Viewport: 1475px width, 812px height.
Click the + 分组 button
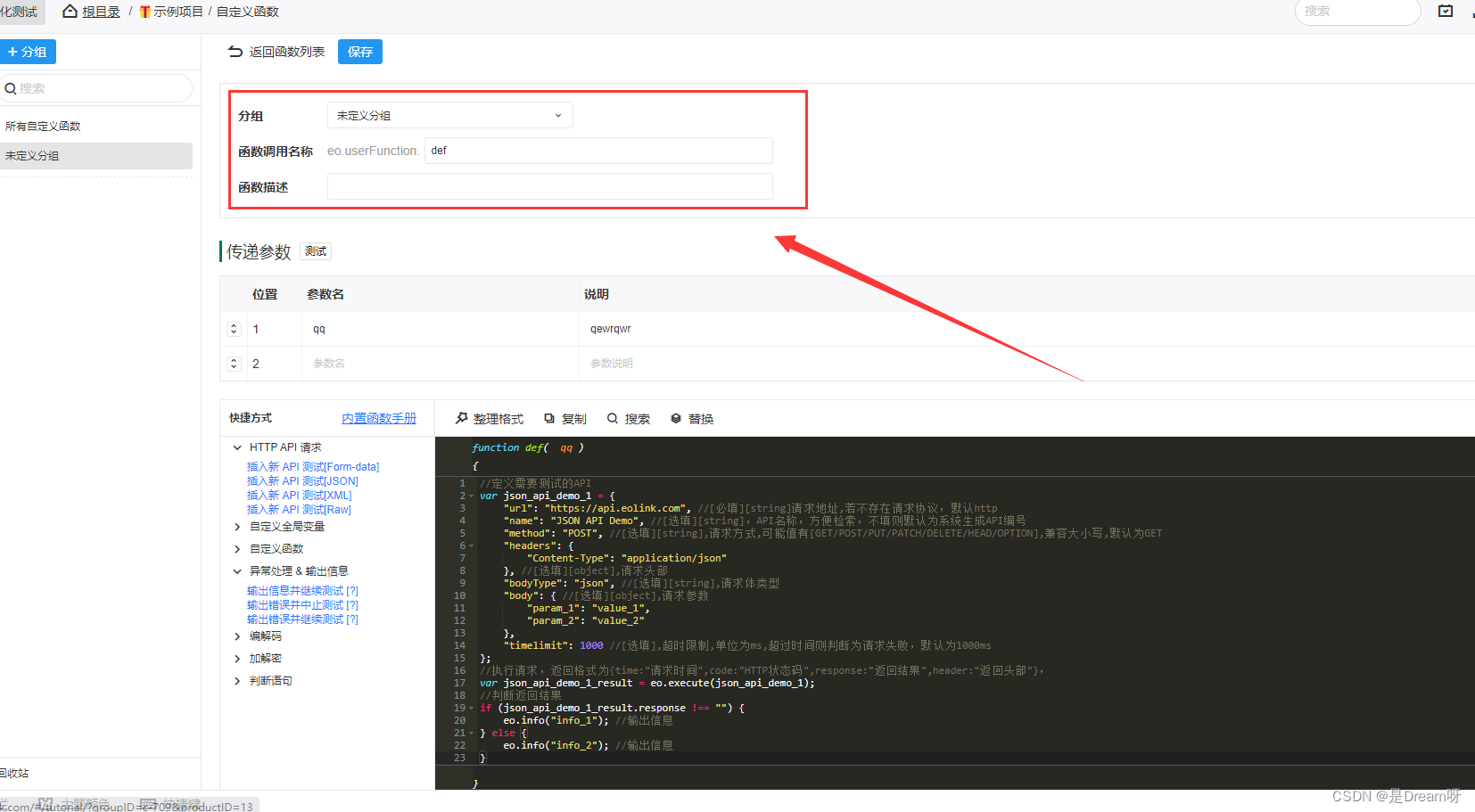coord(28,52)
